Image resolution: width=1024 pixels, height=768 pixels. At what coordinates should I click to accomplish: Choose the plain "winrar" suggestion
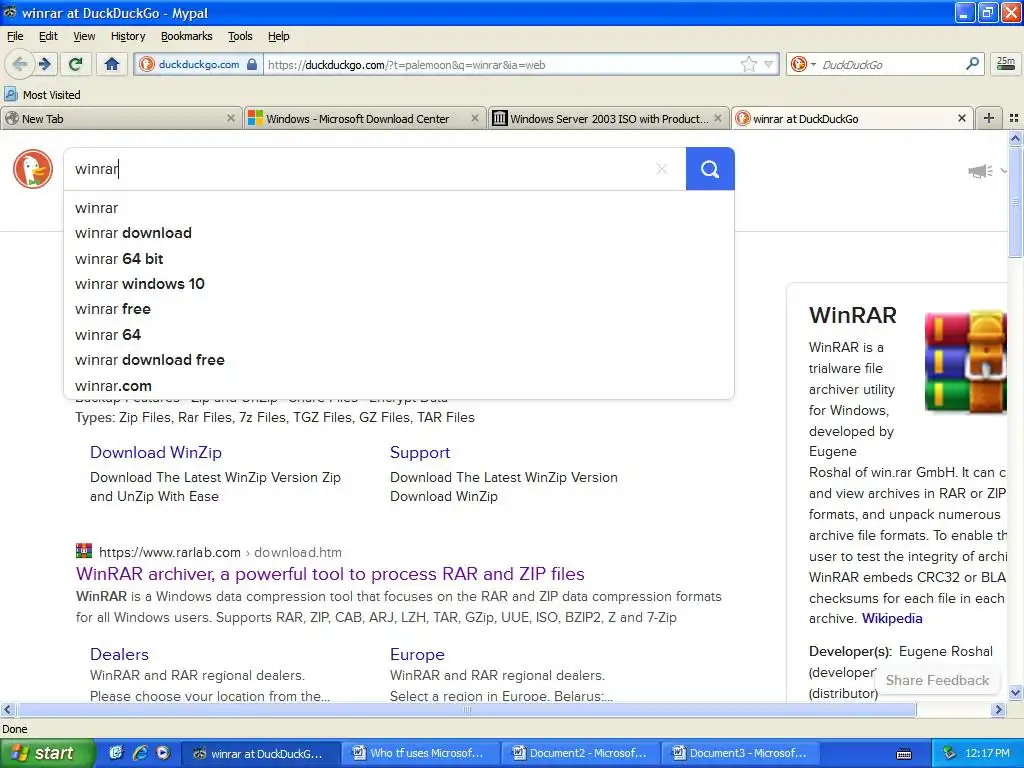pyautogui.click(x=398, y=208)
